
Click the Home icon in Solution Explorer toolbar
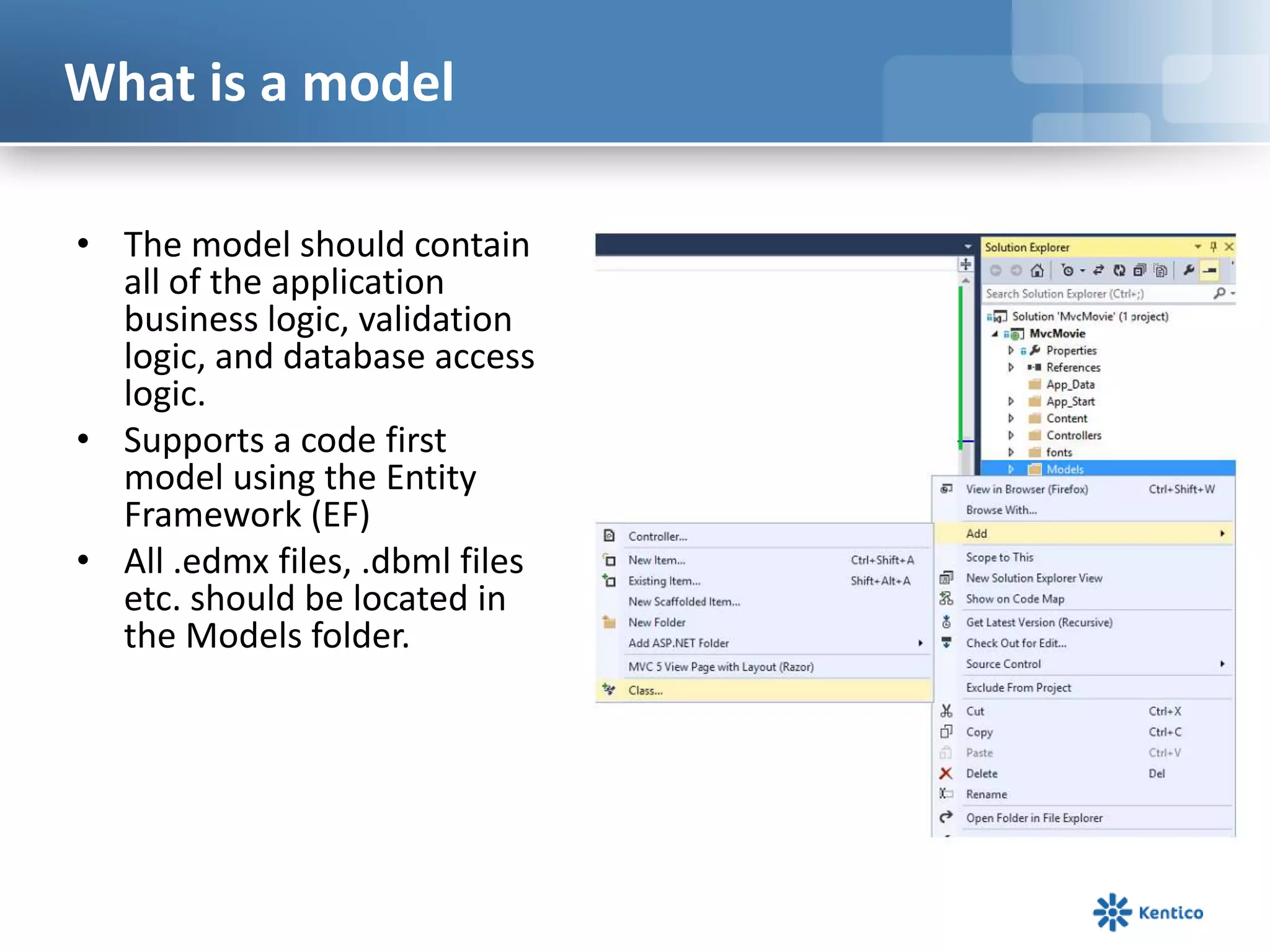click(1037, 270)
